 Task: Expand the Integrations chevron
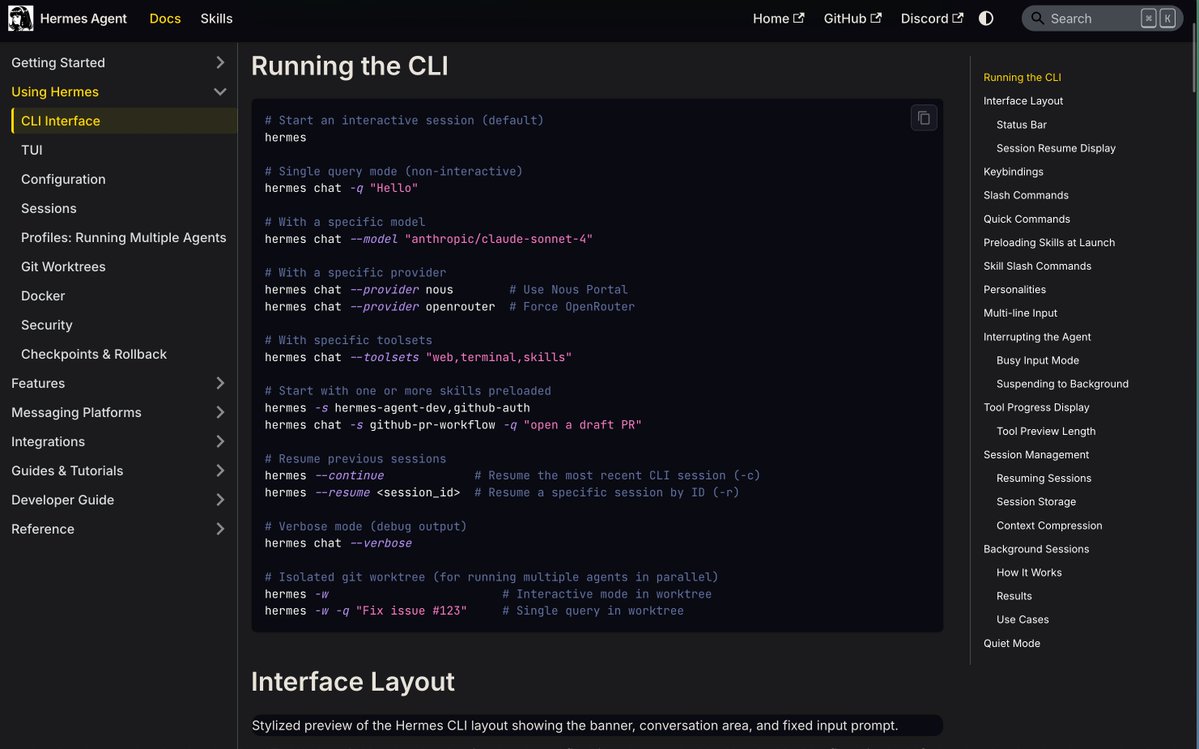click(220, 441)
